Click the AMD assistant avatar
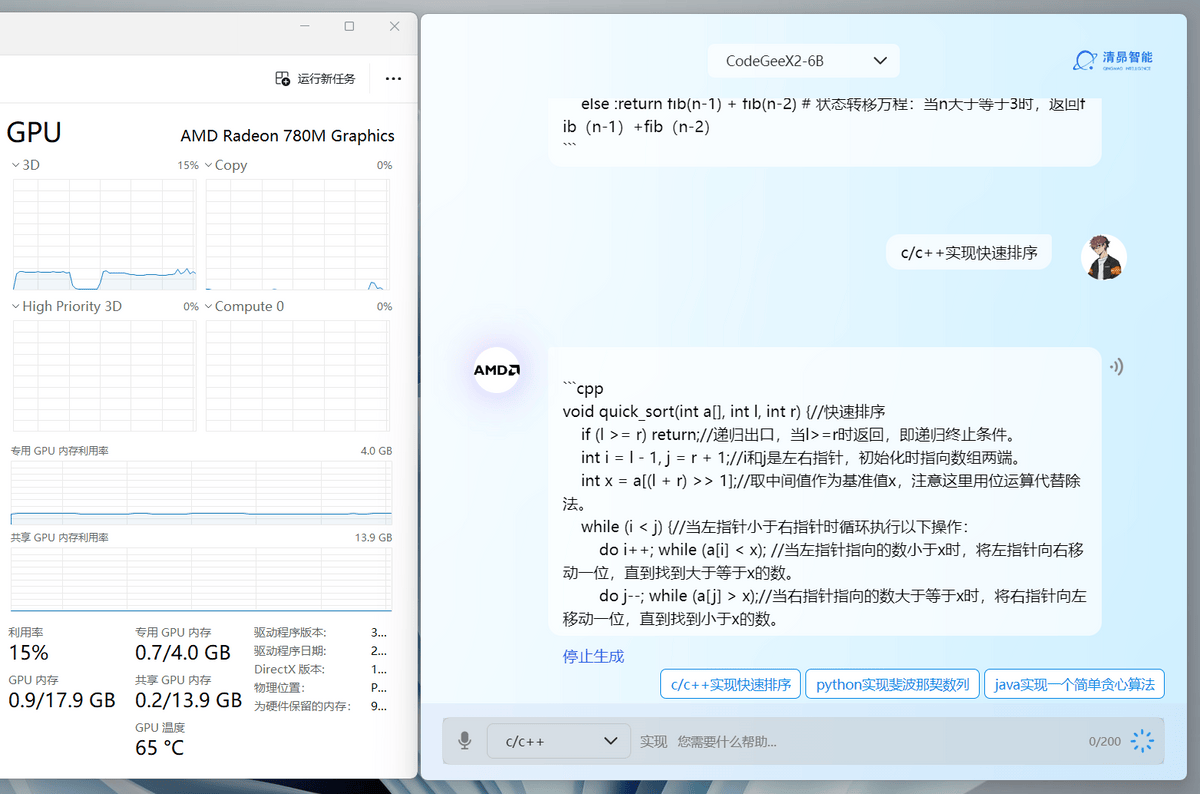This screenshot has width=1200, height=794. coord(496,370)
